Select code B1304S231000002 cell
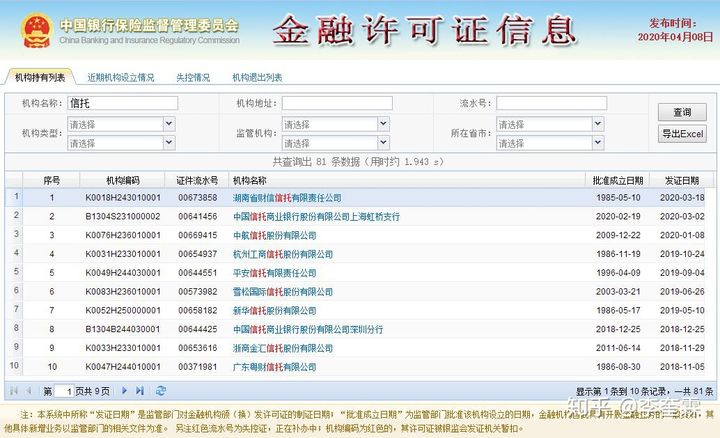720x438 pixels. (x=123, y=217)
